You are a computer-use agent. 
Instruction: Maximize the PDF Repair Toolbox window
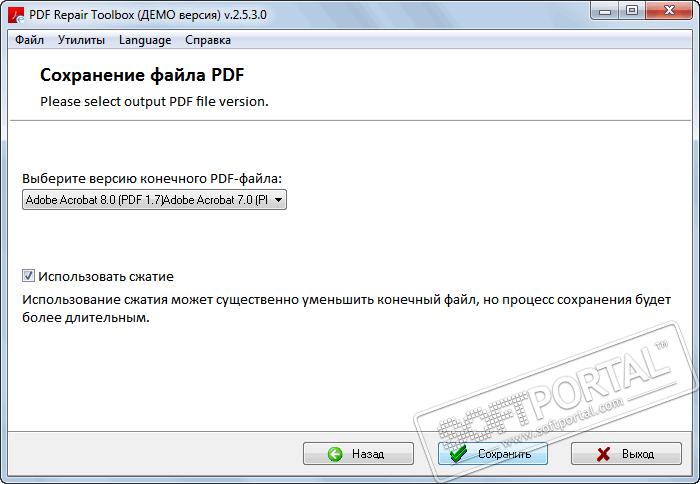coord(632,11)
